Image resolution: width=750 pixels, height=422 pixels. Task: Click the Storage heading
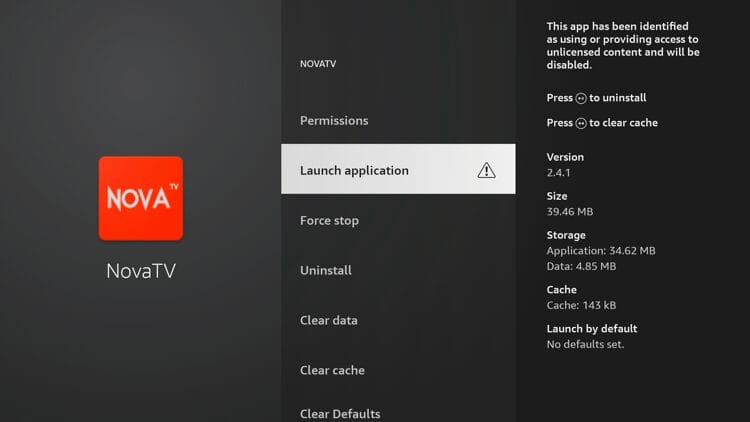point(566,235)
